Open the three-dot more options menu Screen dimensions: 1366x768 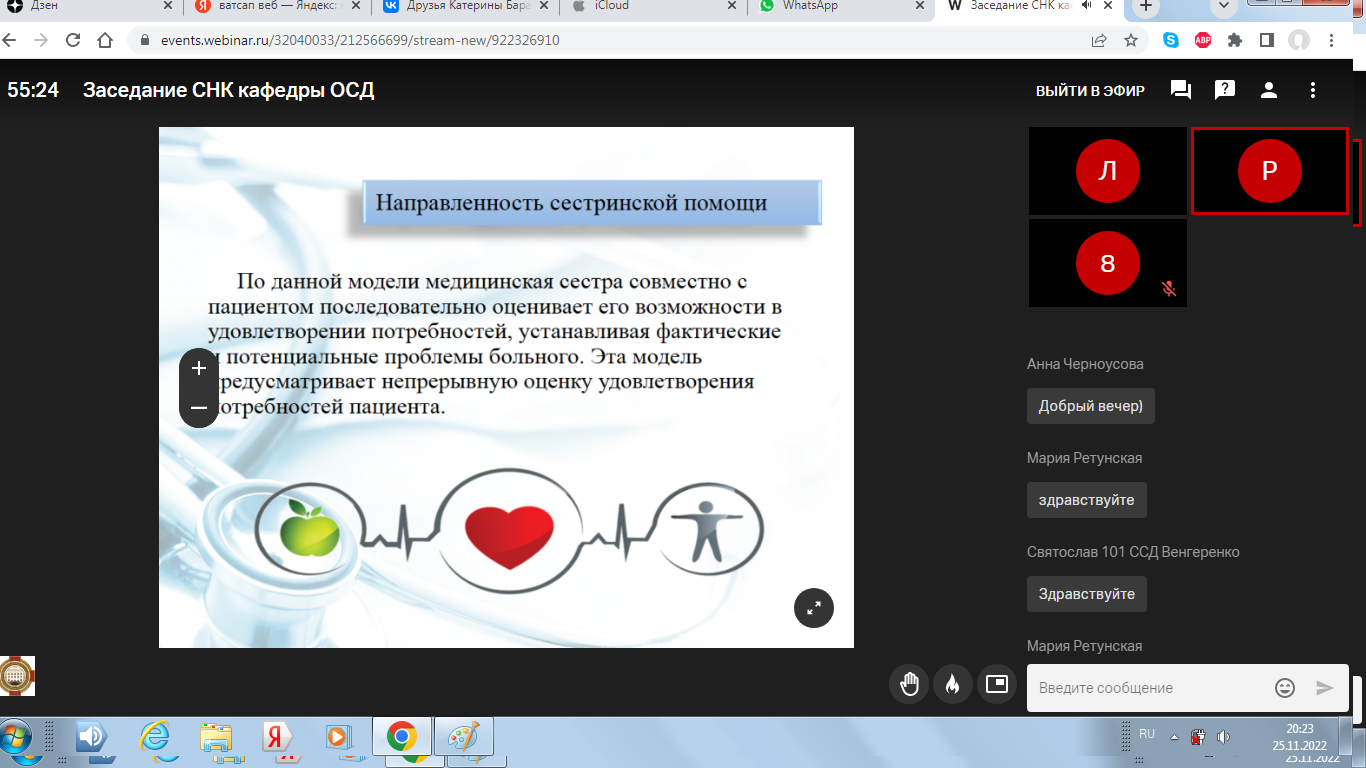click(1313, 90)
